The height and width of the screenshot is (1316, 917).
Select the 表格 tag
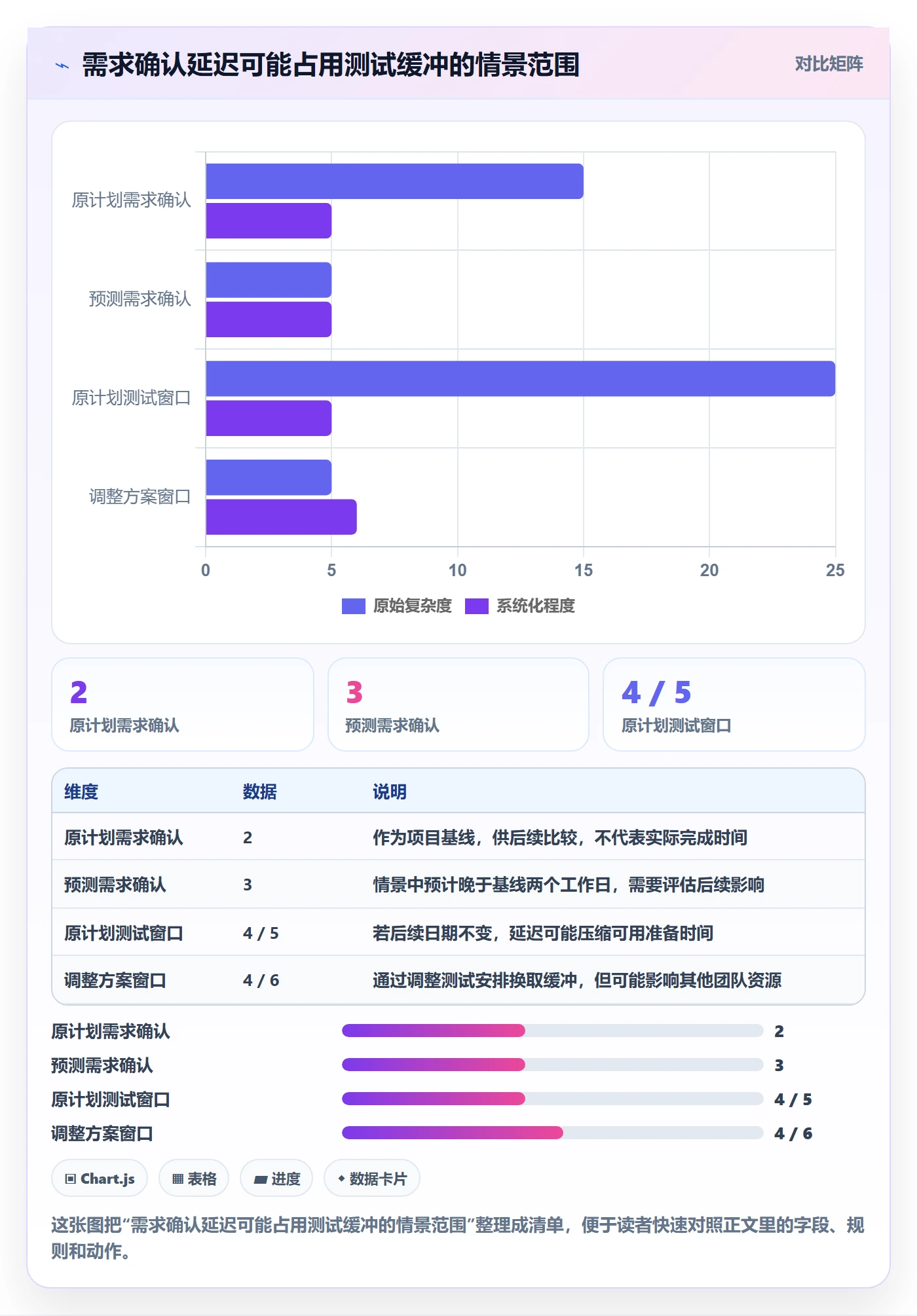(194, 1179)
